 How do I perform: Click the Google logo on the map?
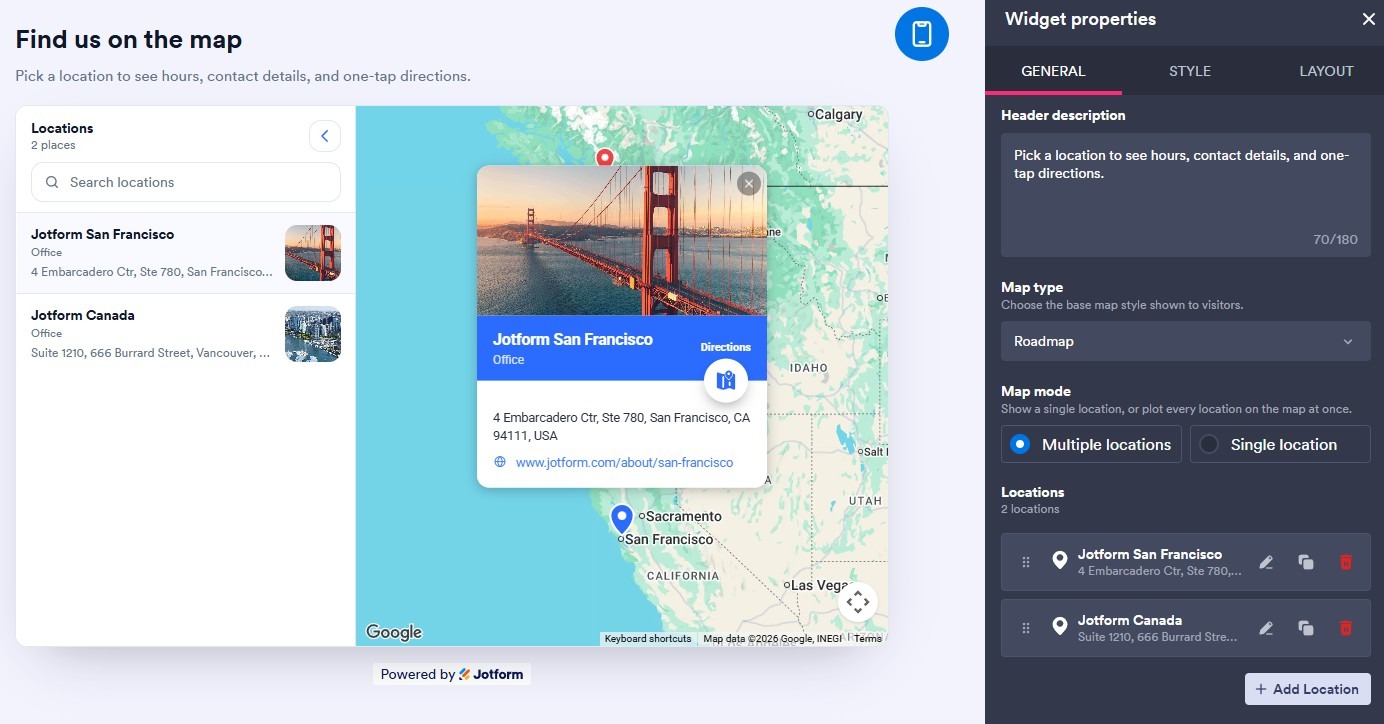[x=394, y=632]
